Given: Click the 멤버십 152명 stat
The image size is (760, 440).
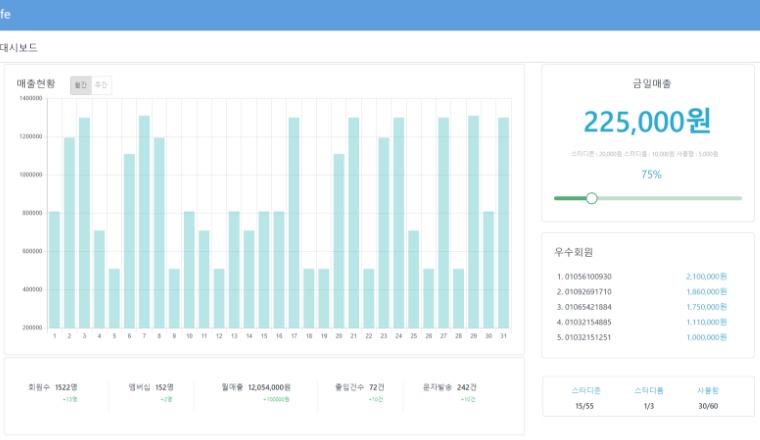Looking at the screenshot, I should tap(151, 387).
